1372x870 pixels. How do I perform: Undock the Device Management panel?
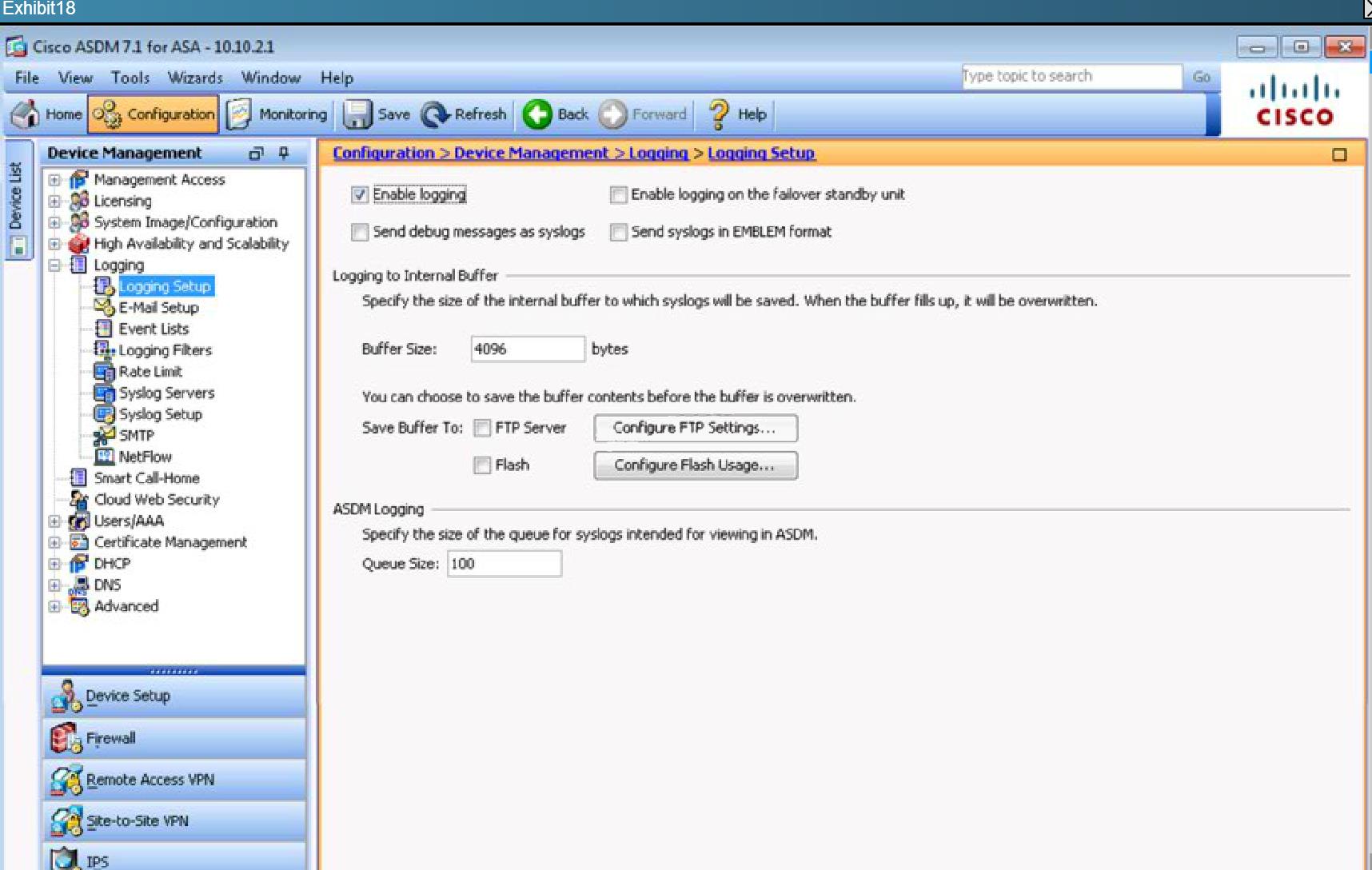(256, 153)
